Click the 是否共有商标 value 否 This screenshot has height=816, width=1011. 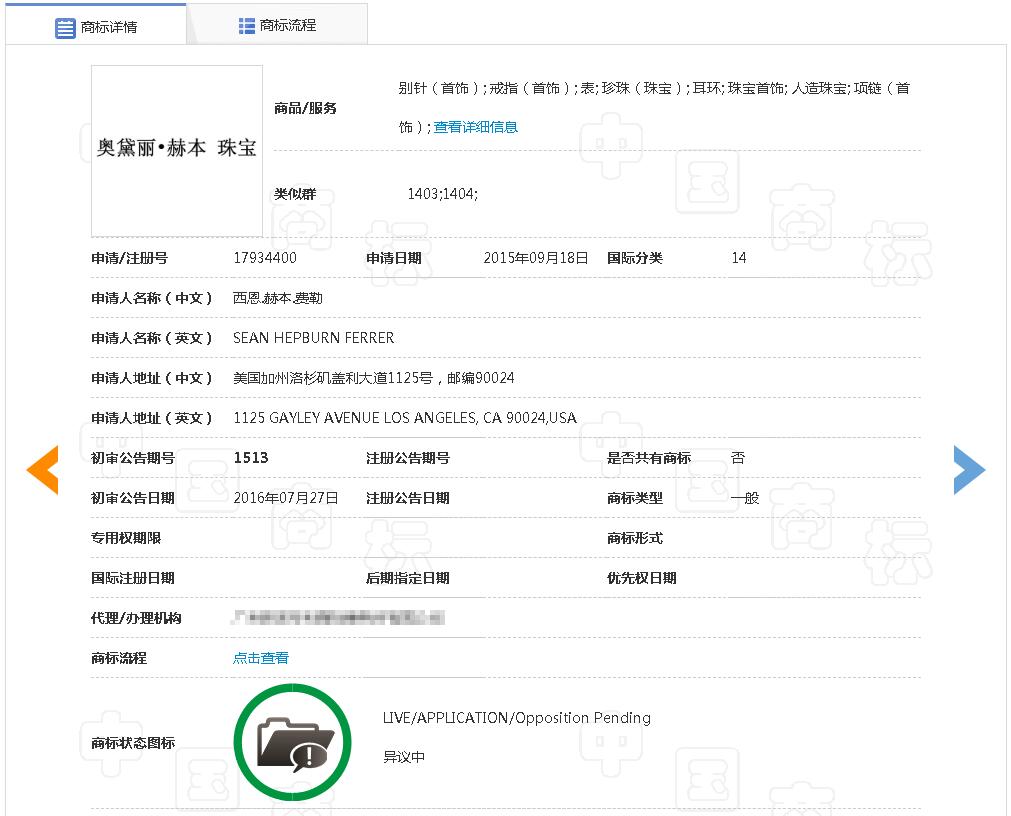pyautogui.click(x=738, y=458)
